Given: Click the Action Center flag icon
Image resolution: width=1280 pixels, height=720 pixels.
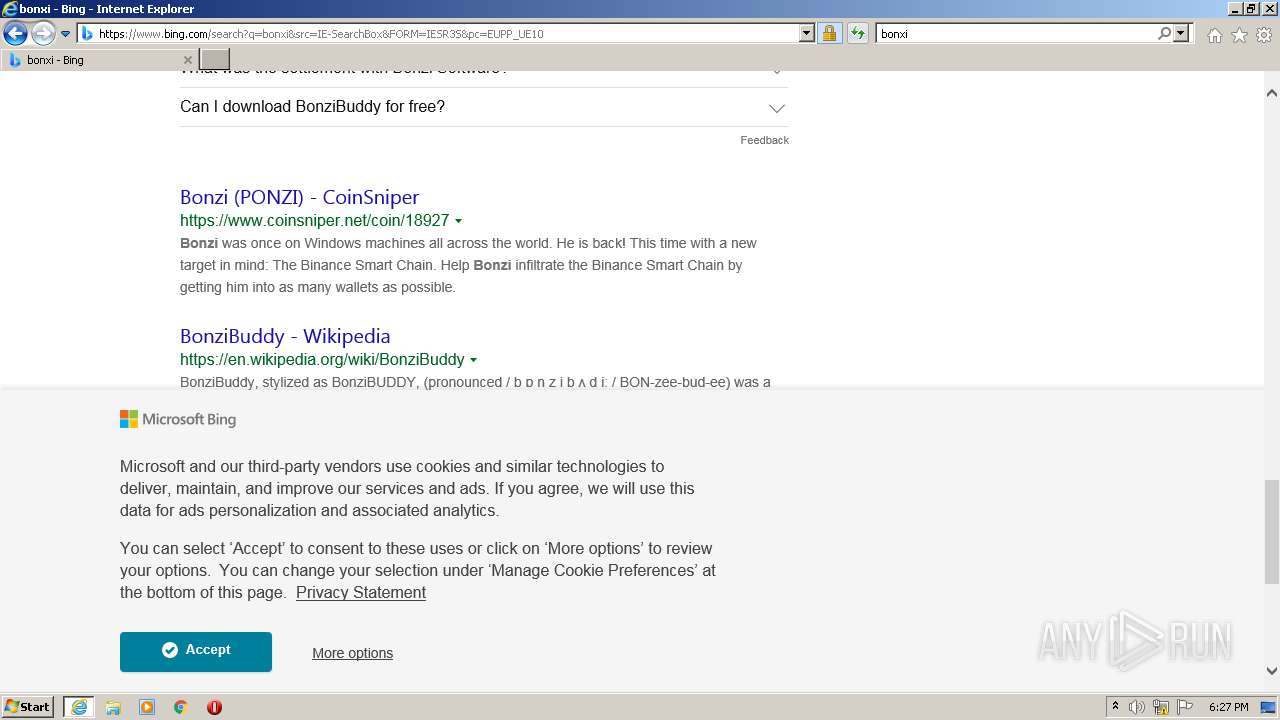Looking at the screenshot, I should [x=1185, y=707].
